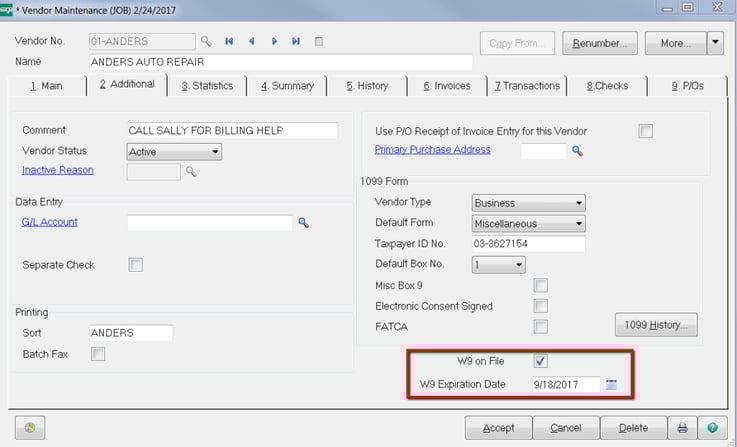
Task: Open the G/L Account lookup icon
Action: pos(304,223)
